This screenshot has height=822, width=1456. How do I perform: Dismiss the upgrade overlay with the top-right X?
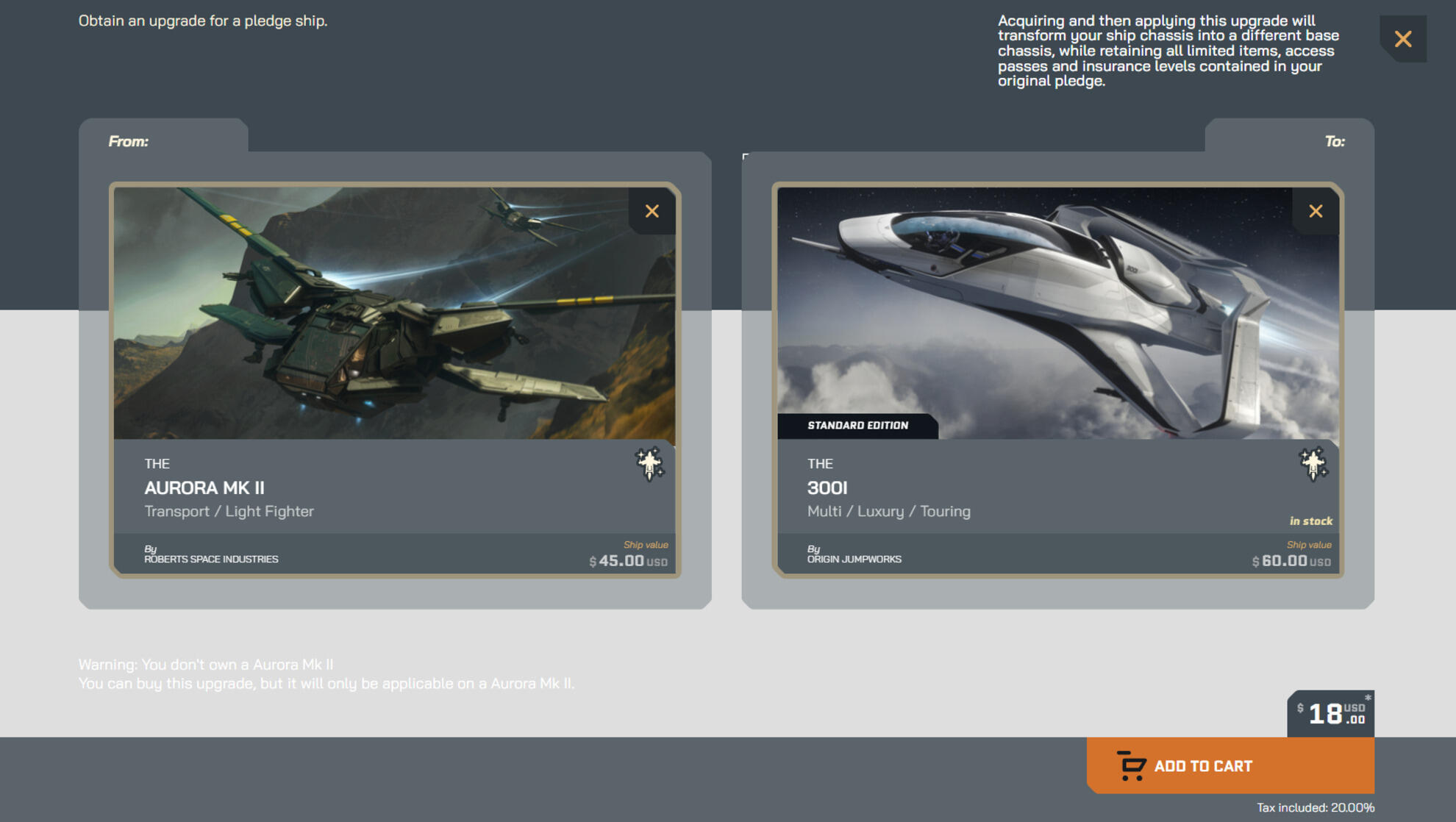point(1403,39)
